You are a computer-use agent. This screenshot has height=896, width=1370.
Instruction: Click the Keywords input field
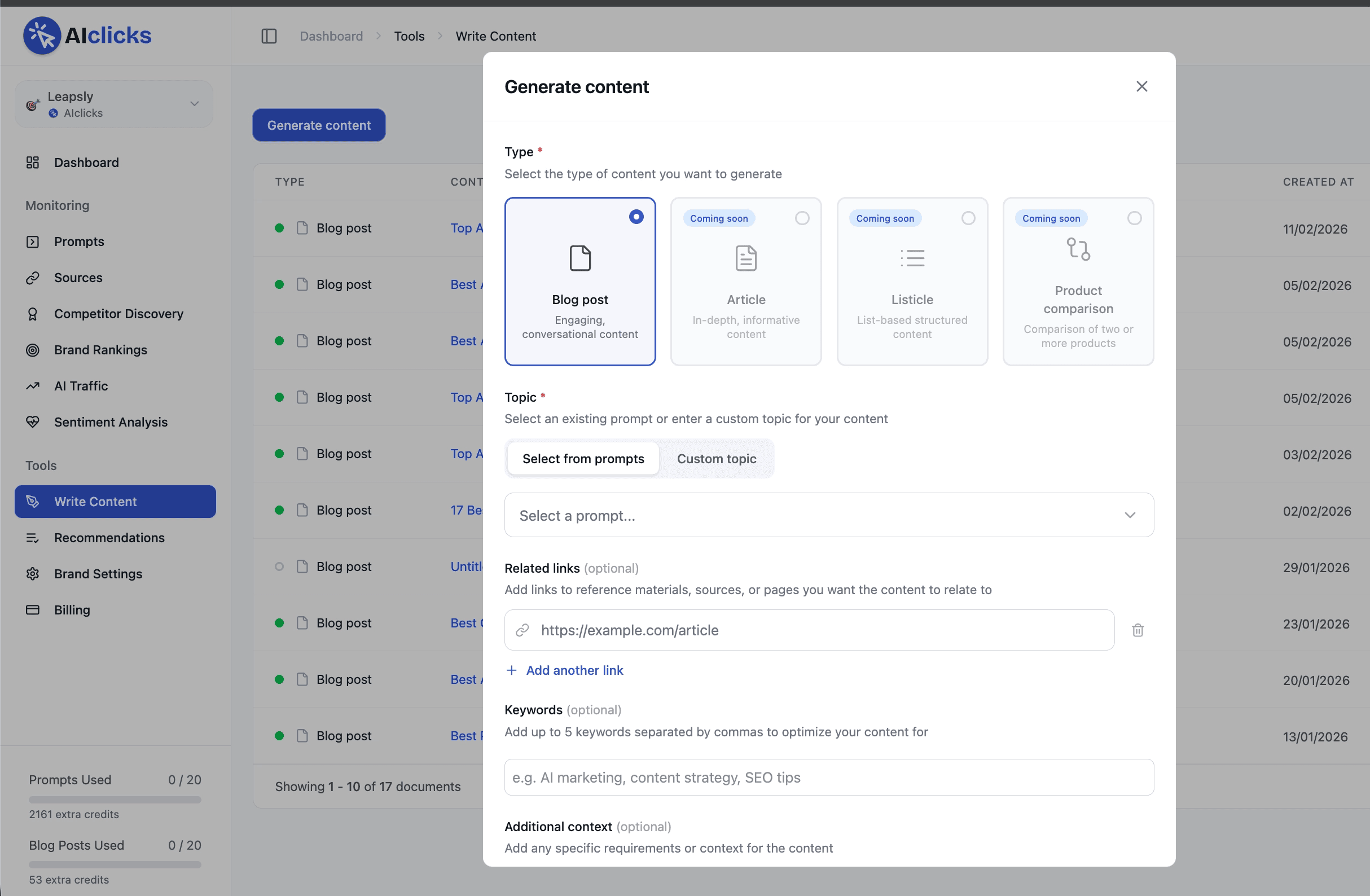click(828, 778)
